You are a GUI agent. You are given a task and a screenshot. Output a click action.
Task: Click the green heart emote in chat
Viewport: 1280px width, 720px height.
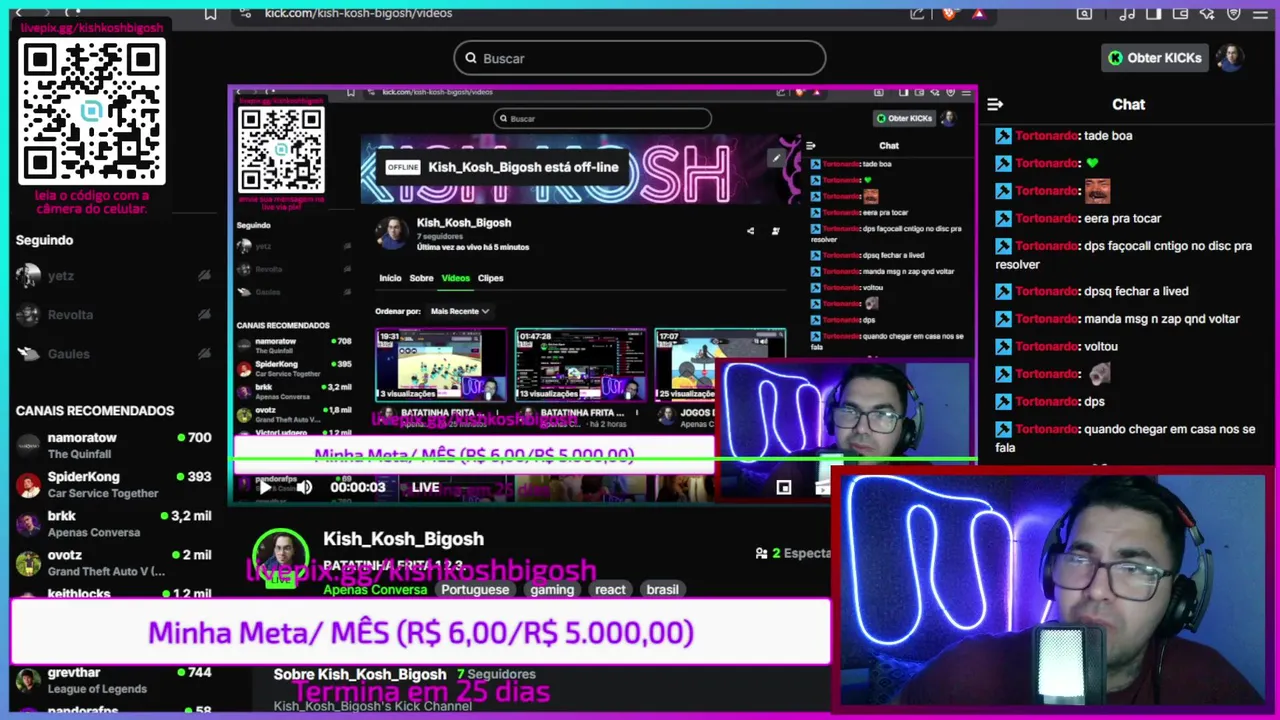pyautogui.click(x=1092, y=163)
